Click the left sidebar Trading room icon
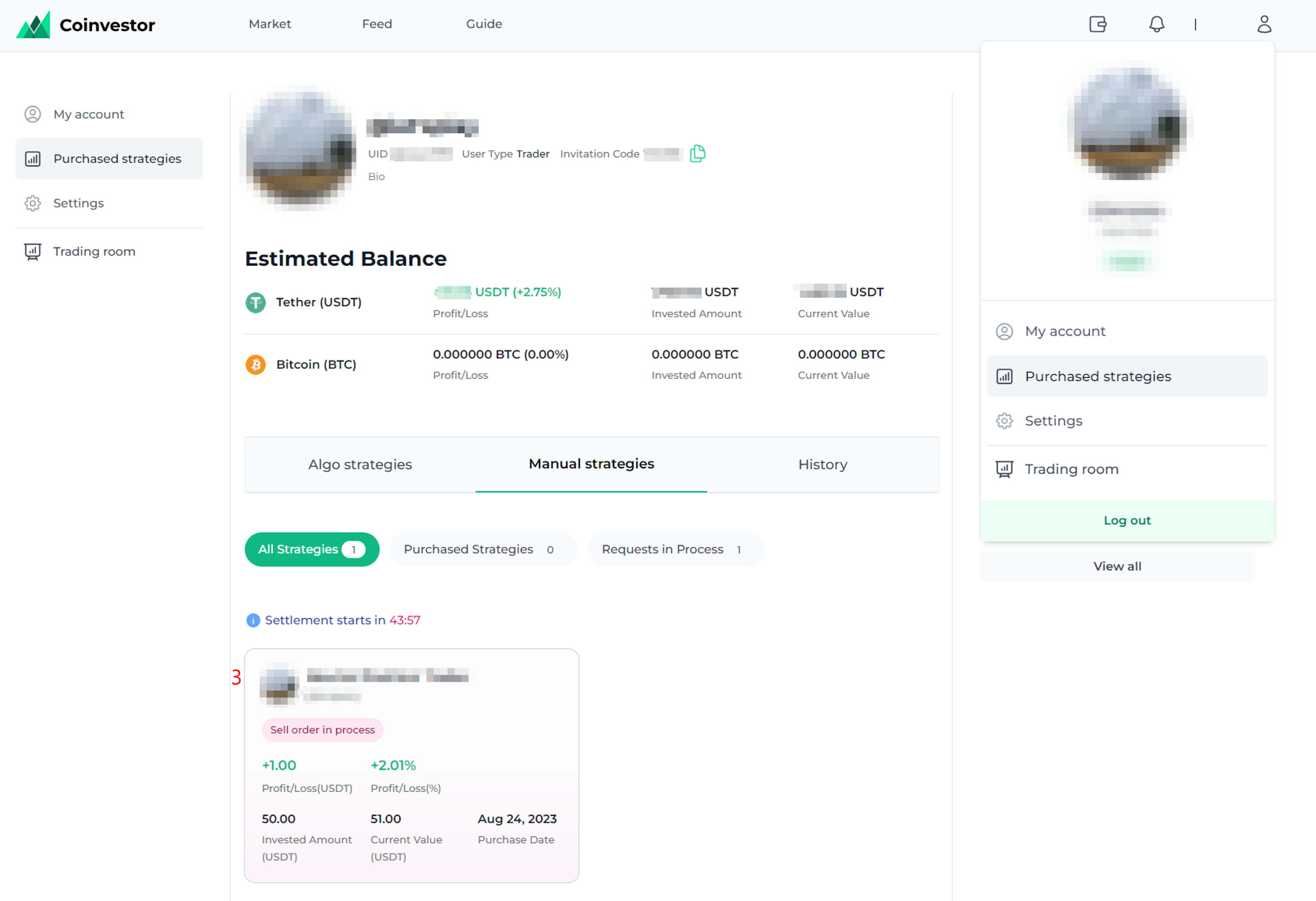The image size is (1316, 901). click(x=33, y=251)
